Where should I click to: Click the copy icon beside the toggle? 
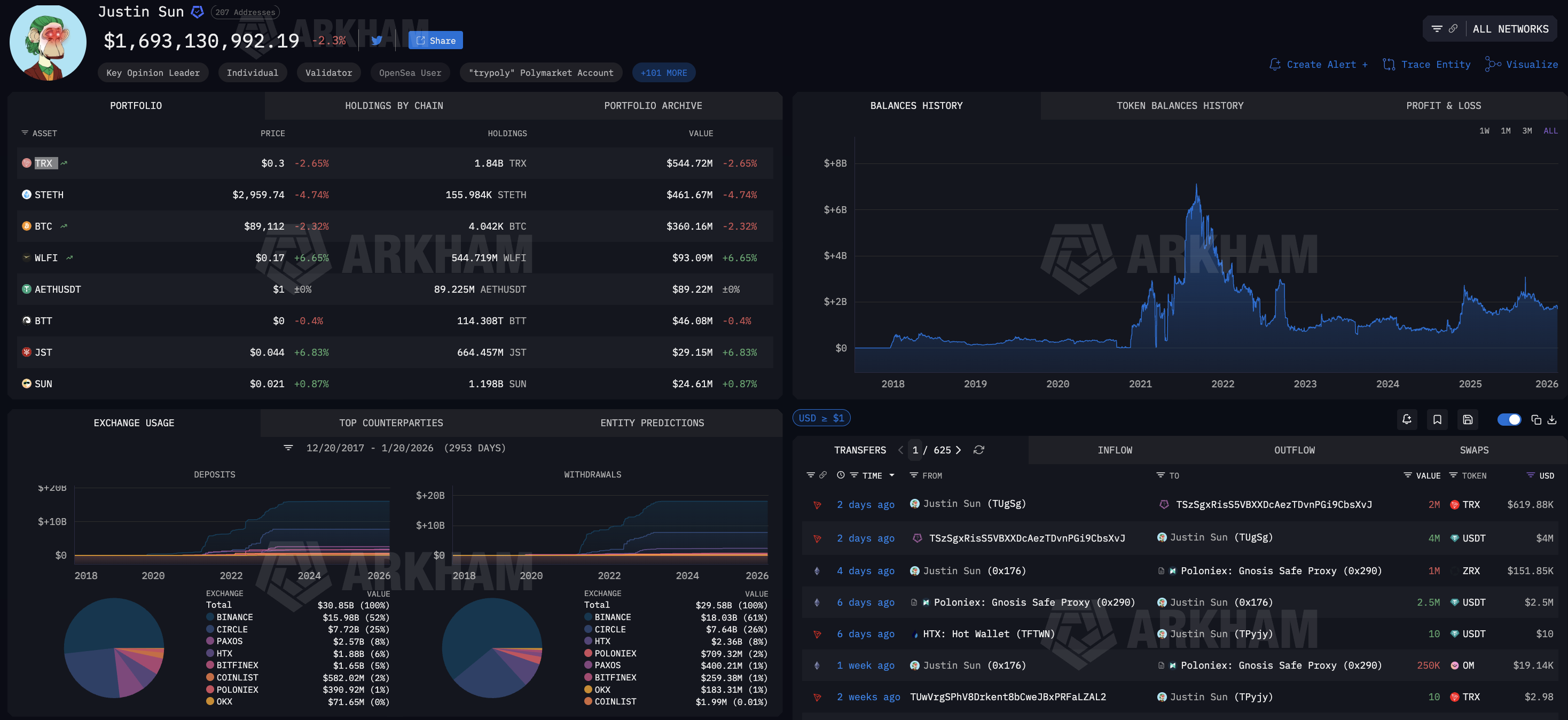[1536, 419]
